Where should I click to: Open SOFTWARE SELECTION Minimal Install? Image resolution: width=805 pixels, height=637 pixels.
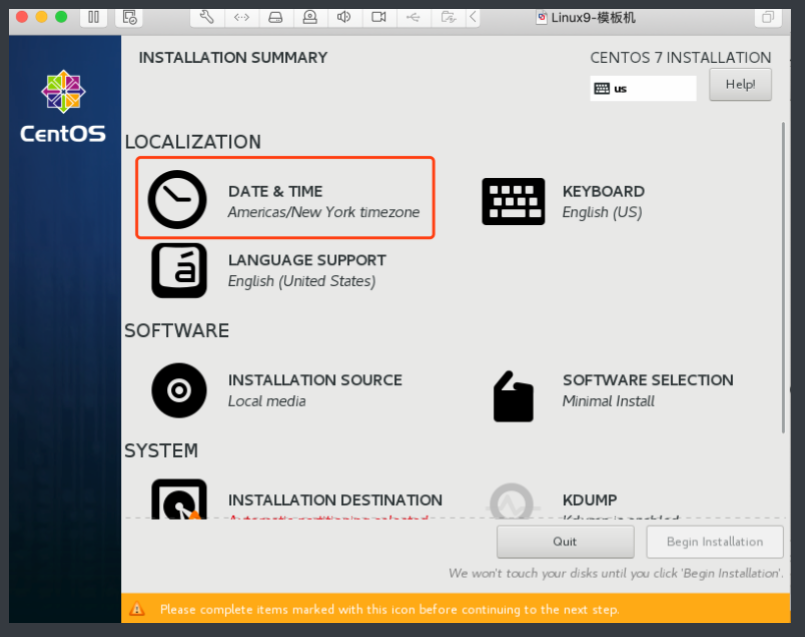[x=648, y=390]
